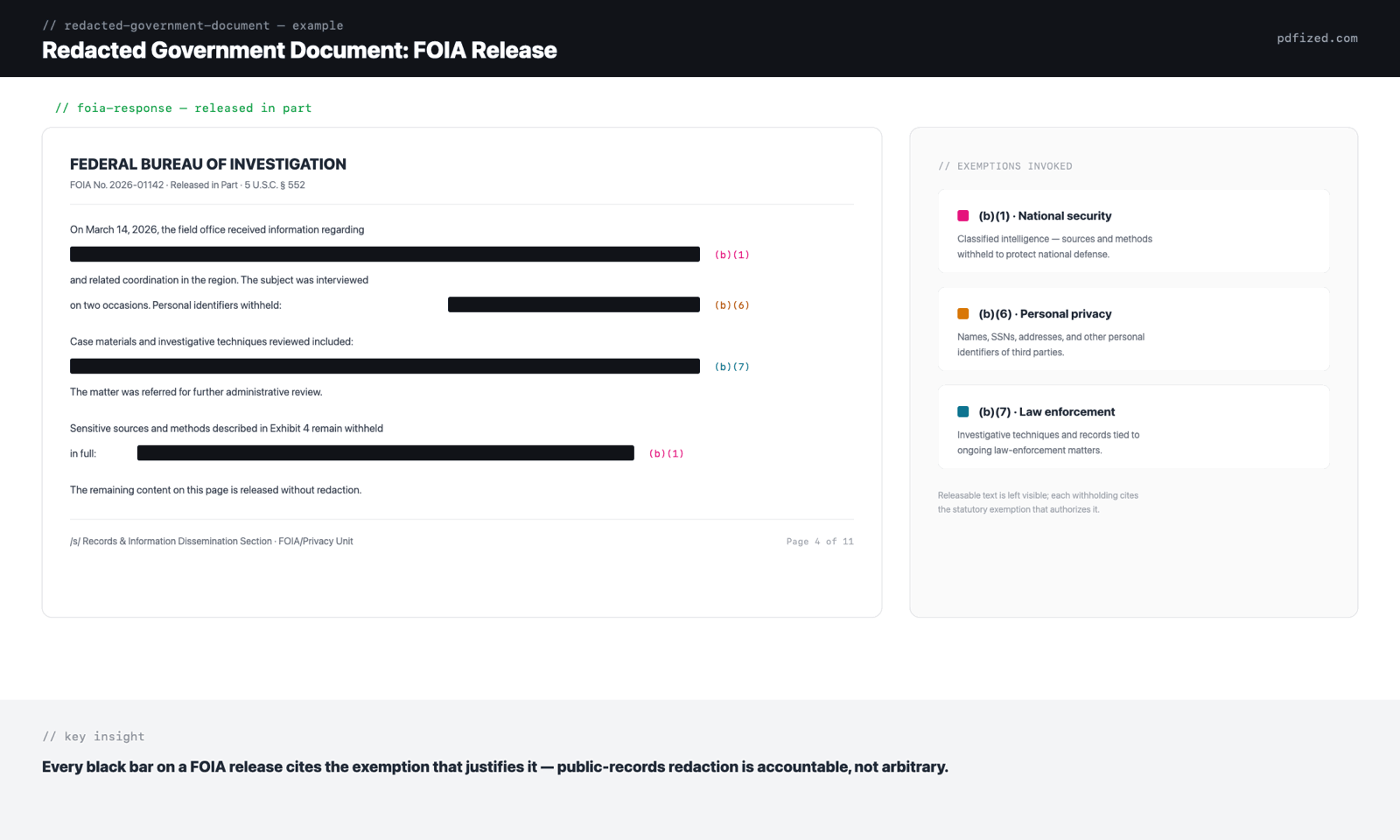The image size is (1400, 840).
Task: Click the '// key insight' label
Action: [x=94, y=736]
